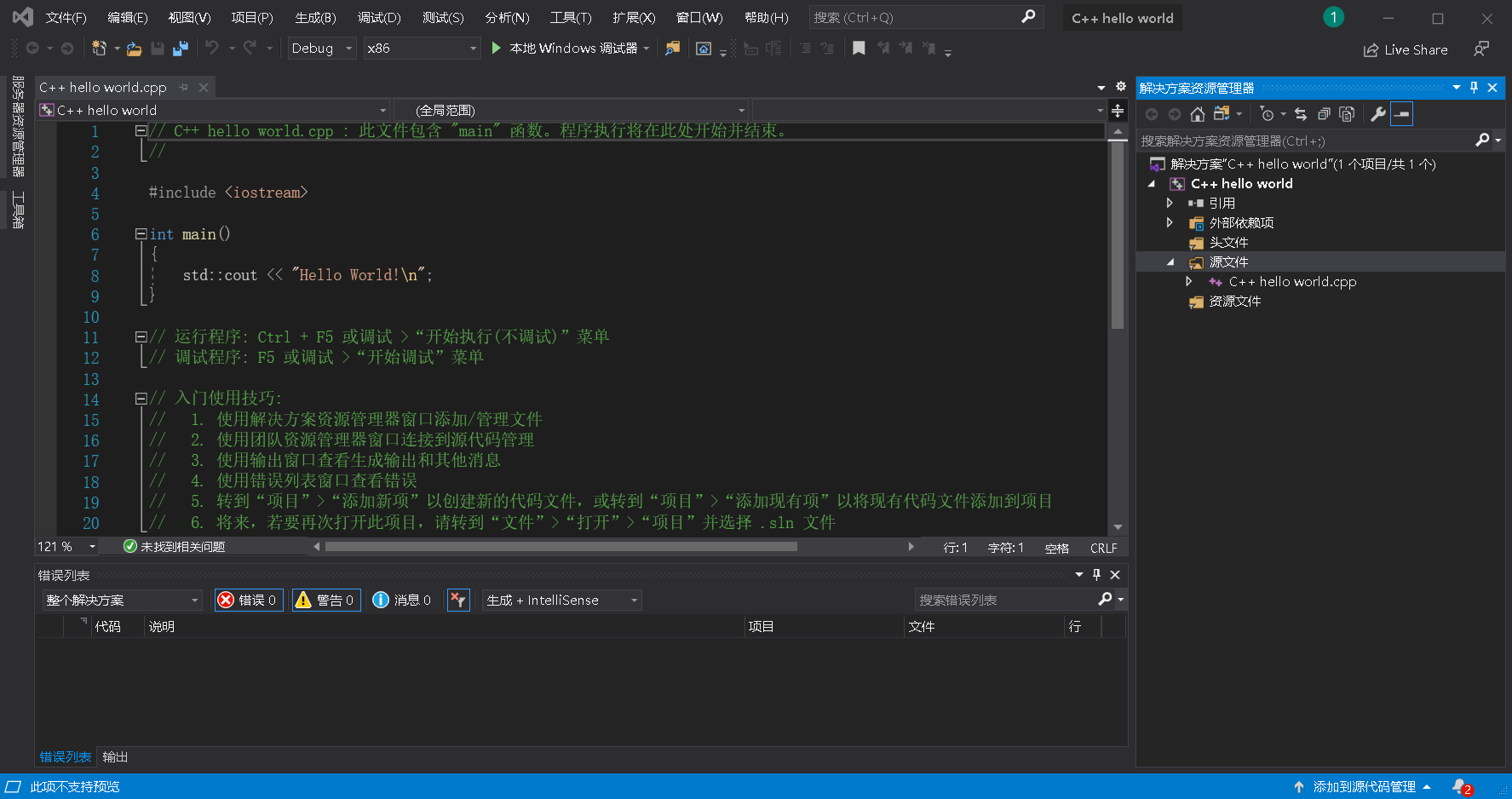
Task: Toggle the error list filter funnel button
Action: [x=458, y=601]
